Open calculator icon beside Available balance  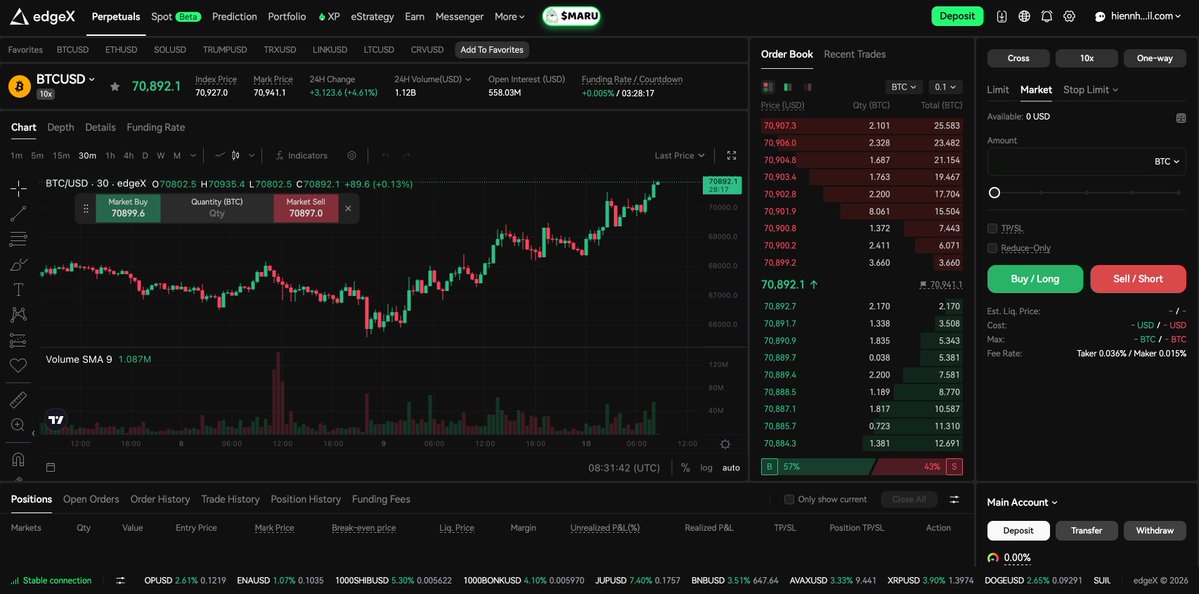(x=1181, y=118)
